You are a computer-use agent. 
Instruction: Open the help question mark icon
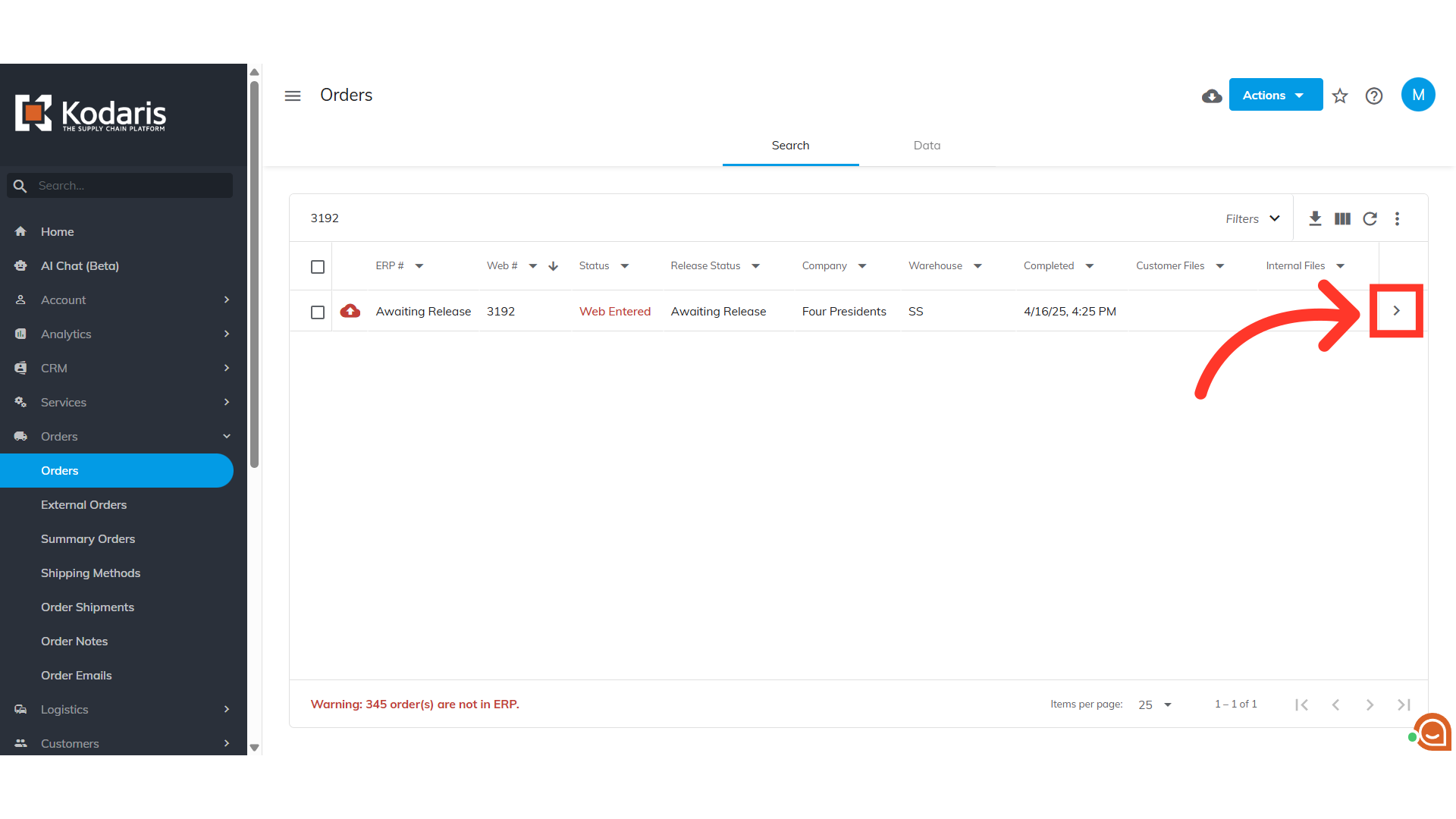coord(1374,96)
